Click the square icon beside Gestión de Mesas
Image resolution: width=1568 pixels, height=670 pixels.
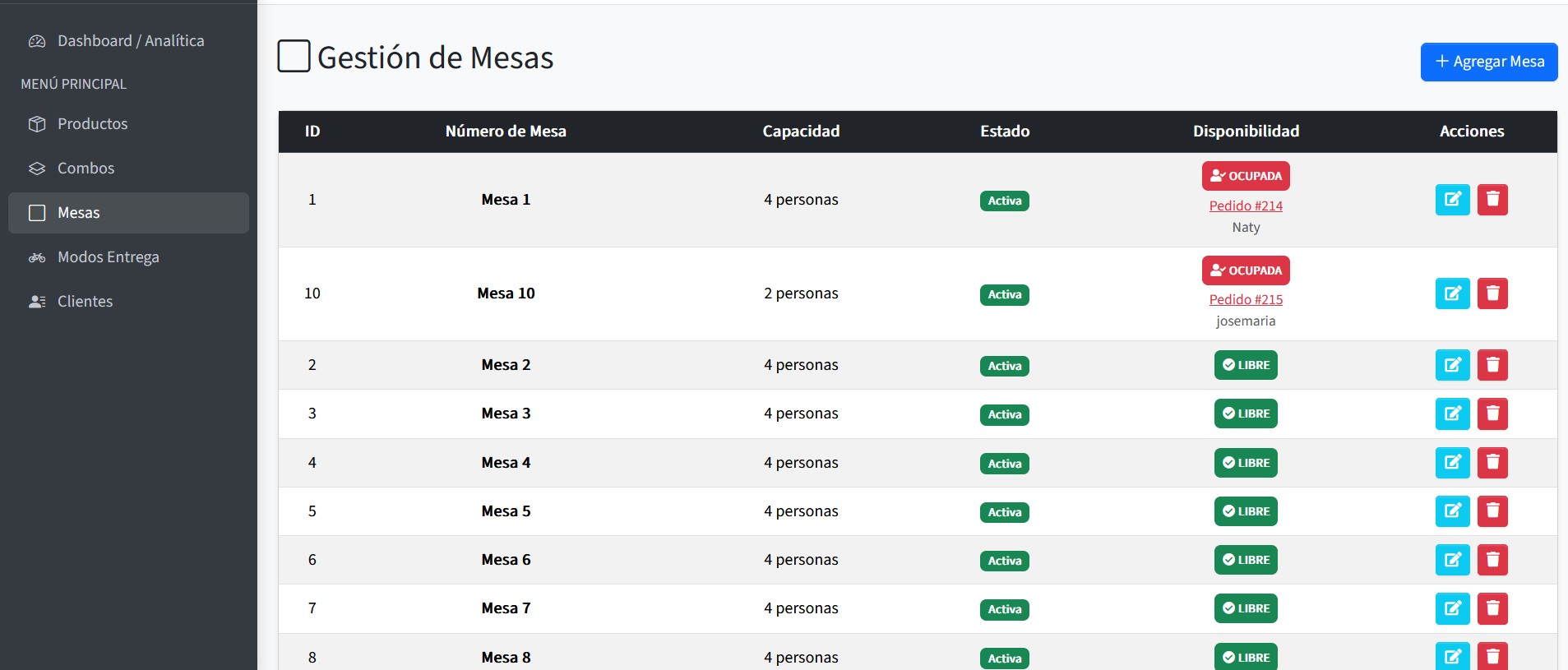294,56
